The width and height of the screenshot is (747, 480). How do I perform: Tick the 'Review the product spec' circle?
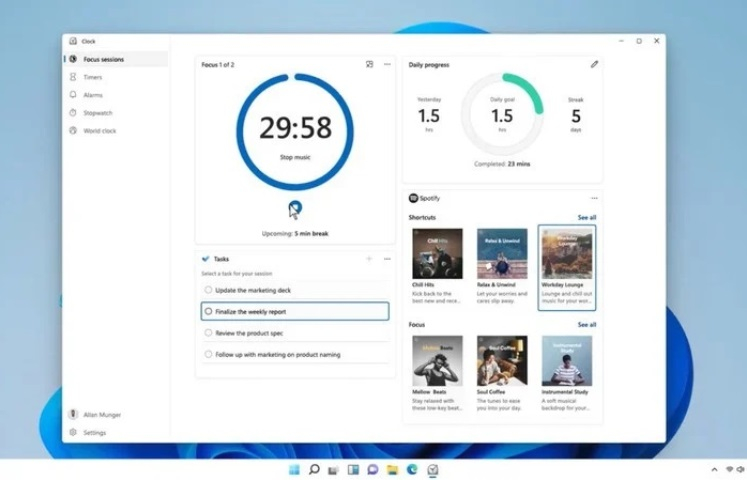click(x=208, y=333)
